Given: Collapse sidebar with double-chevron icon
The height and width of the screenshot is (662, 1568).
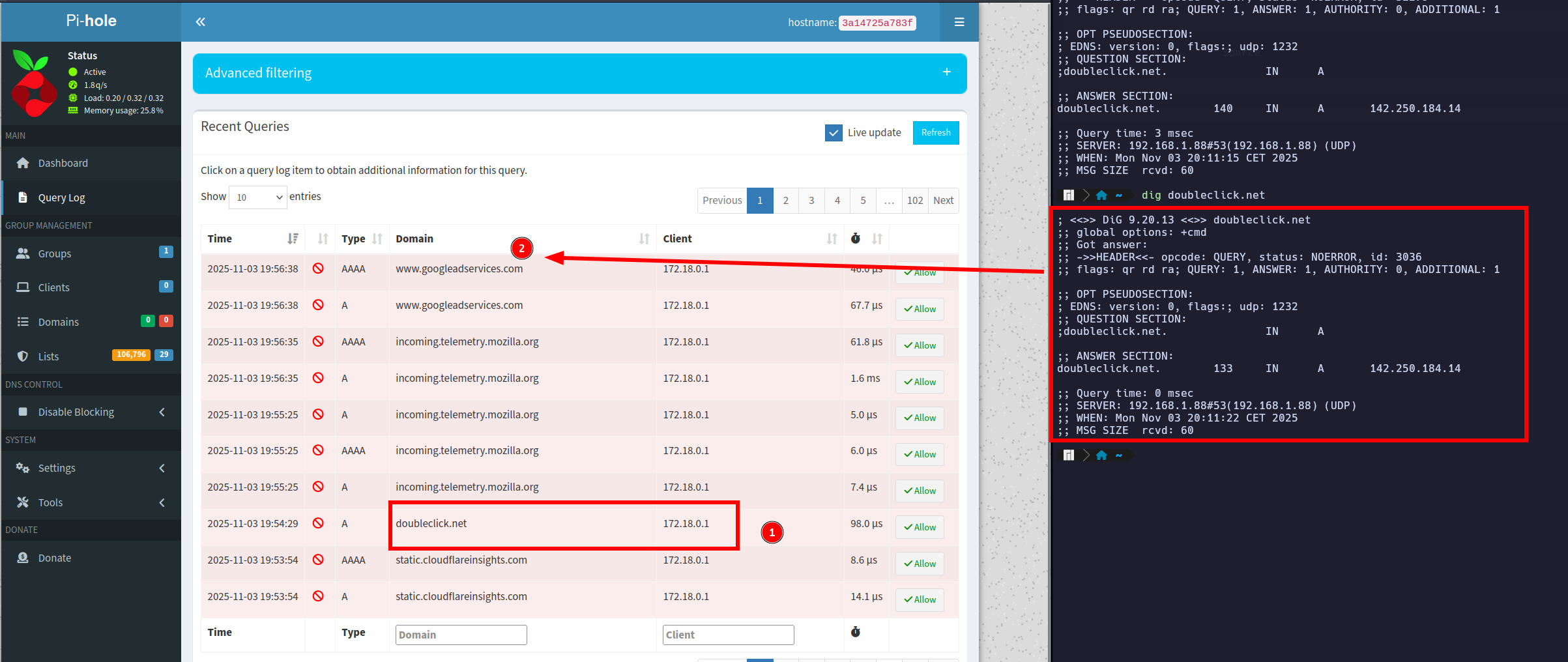Looking at the screenshot, I should pyautogui.click(x=200, y=22).
